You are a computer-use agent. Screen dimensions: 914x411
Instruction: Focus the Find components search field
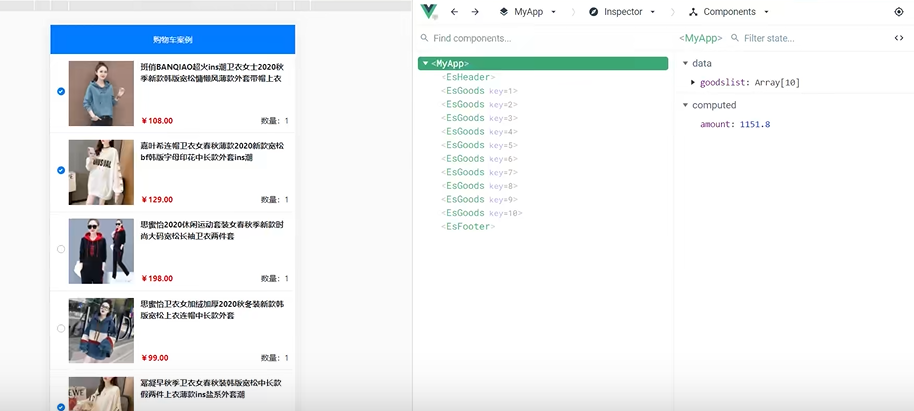pyautogui.click(x=545, y=38)
